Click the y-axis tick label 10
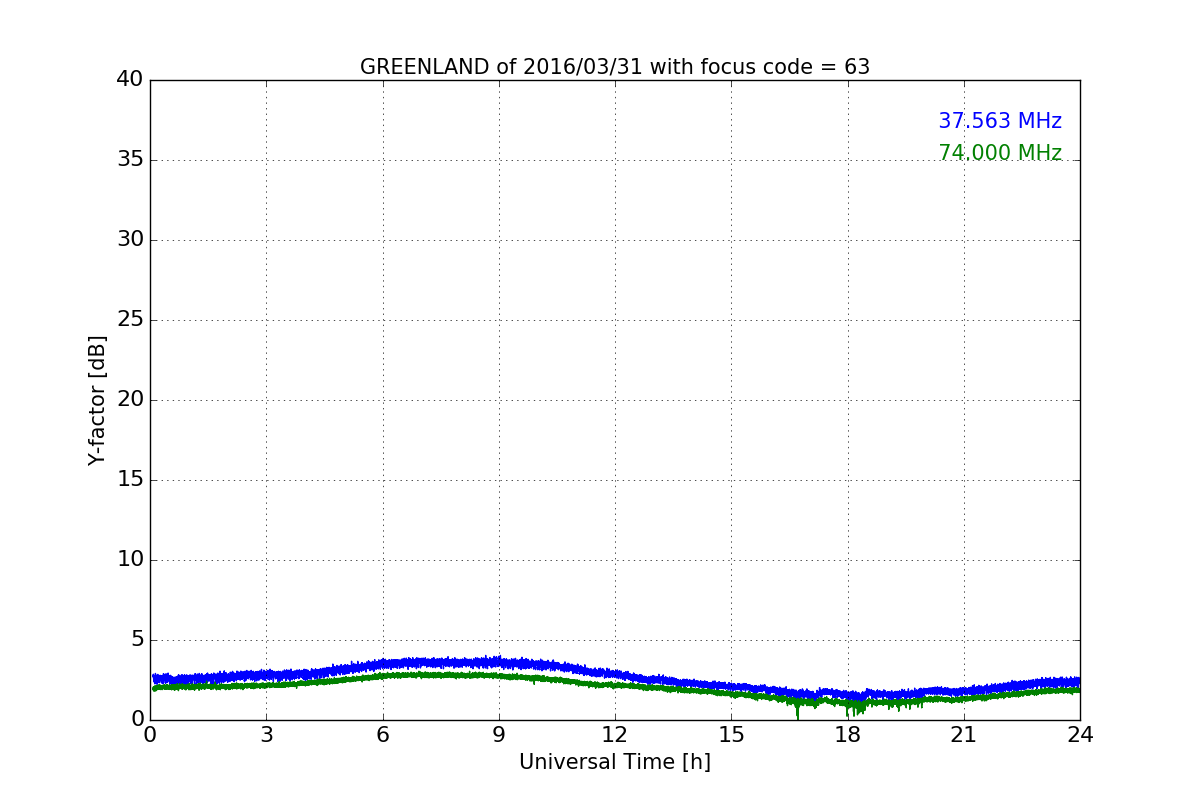The width and height of the screenshot is (1200, 800). click(x=130, y=560)
